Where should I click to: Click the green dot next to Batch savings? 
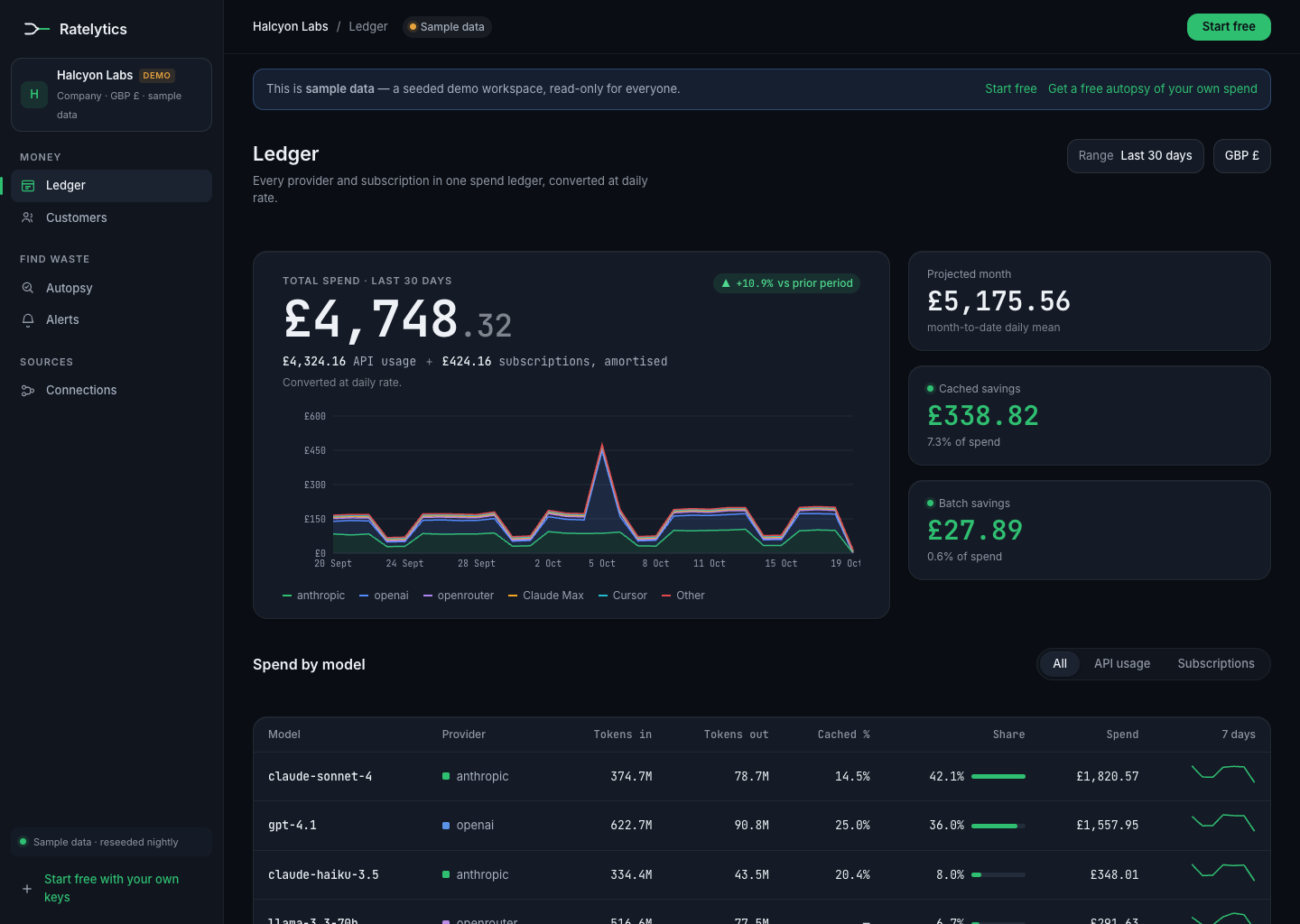[x=931, y=504]
